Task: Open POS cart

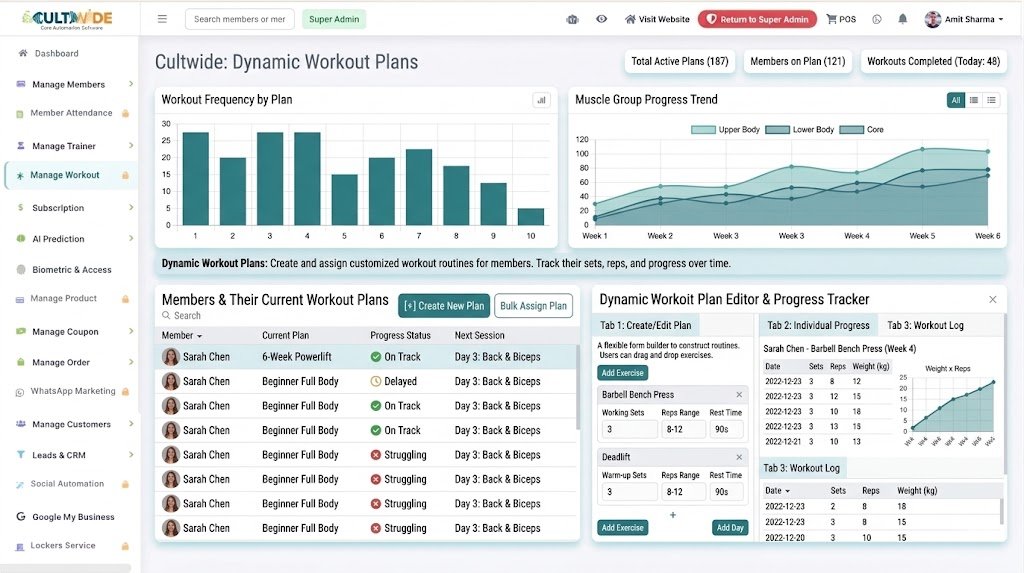Action: (841, 20)
